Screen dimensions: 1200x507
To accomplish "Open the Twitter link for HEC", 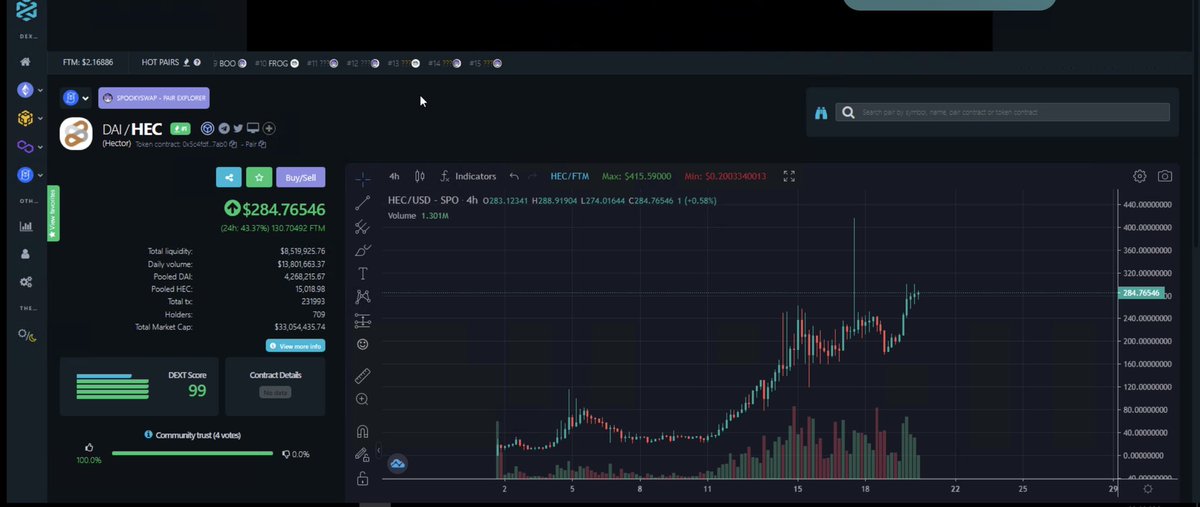I will pyautogui.click(x=238, y=129).
